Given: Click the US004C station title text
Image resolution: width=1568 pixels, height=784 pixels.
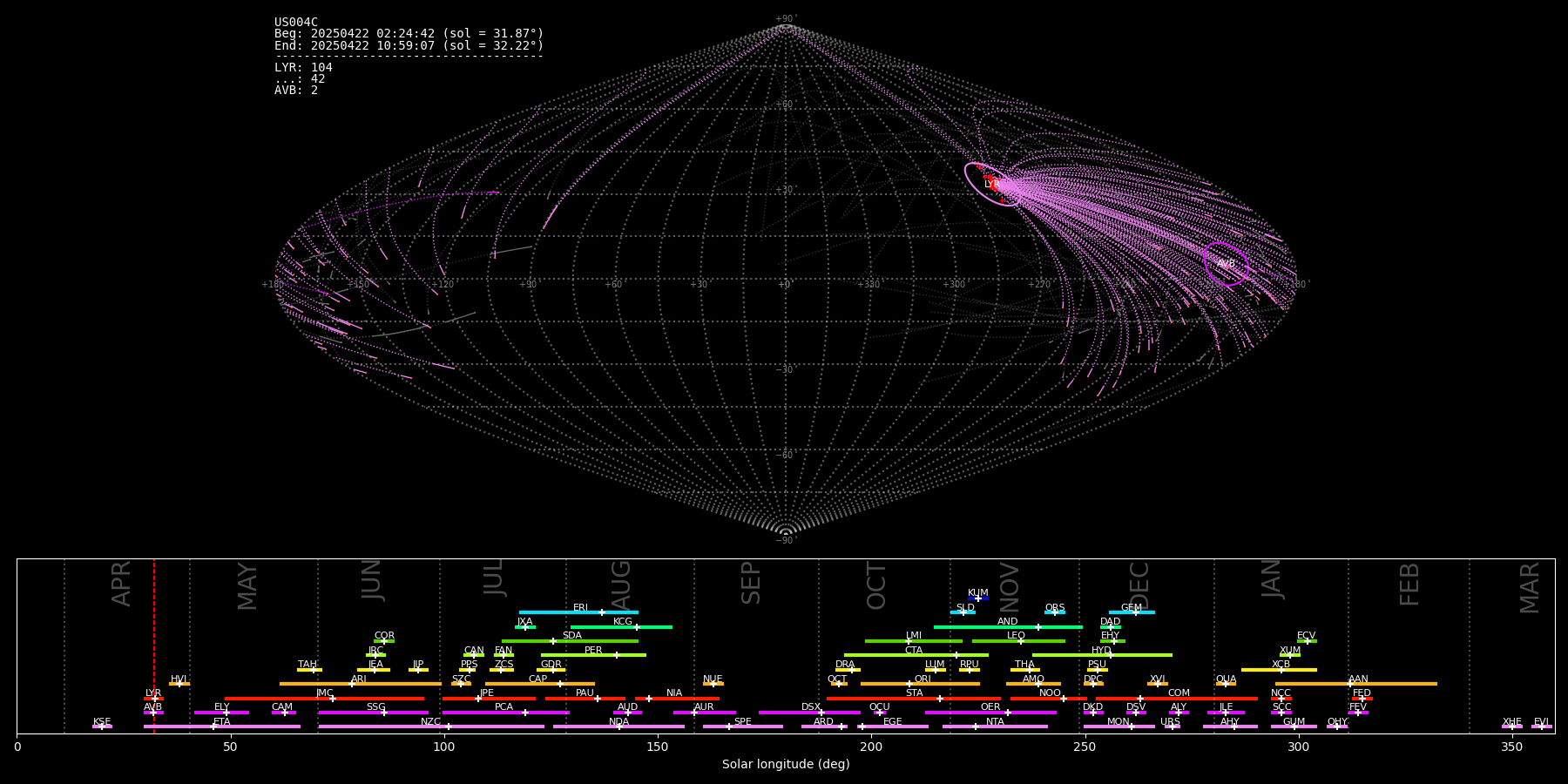Looking at the screenshot, I should pos(296,23).
